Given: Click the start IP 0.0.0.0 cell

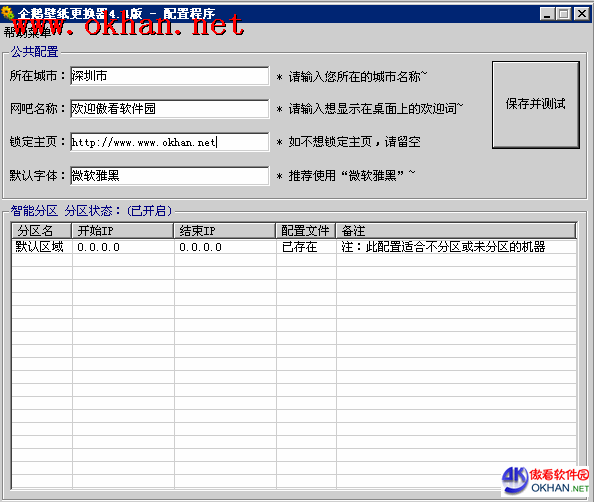Looking at the screenshot, I should [x=123, y=247].
